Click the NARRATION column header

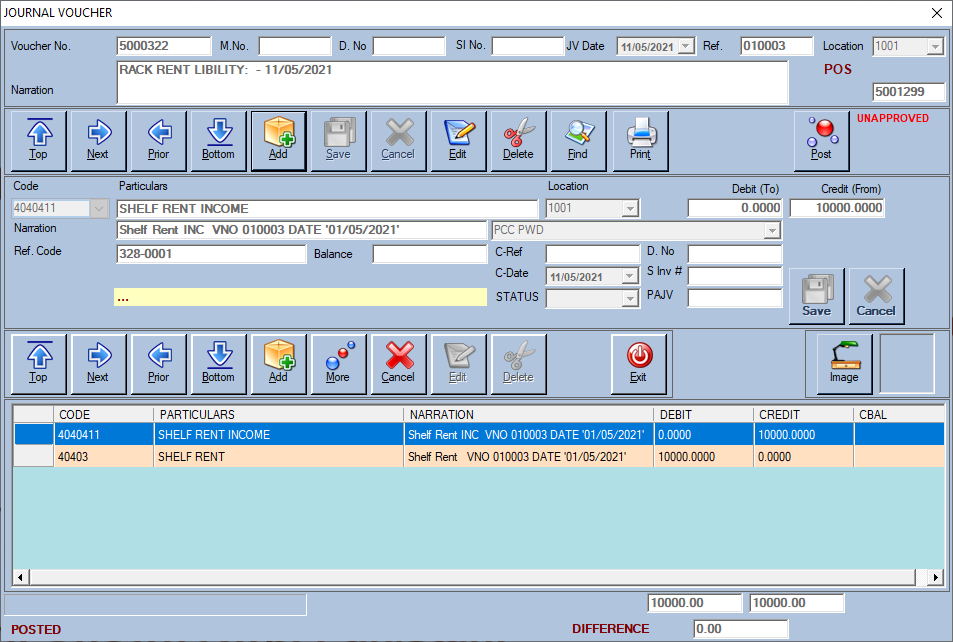pos(528,415)
